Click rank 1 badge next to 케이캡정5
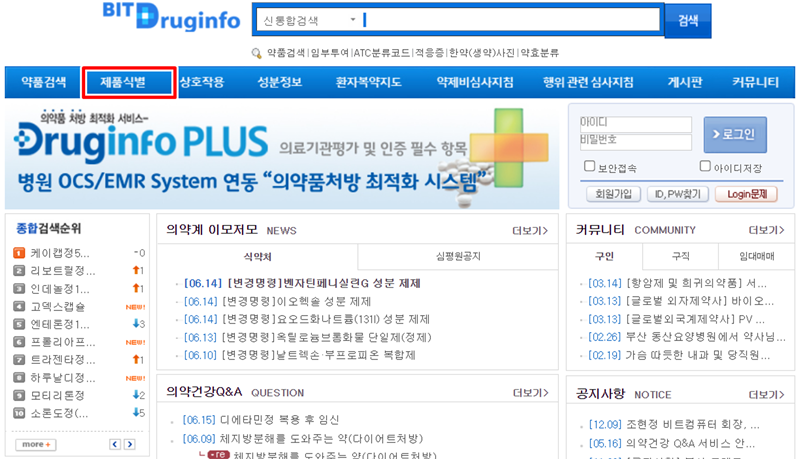The image size is (800, 459). click(19, 253)
